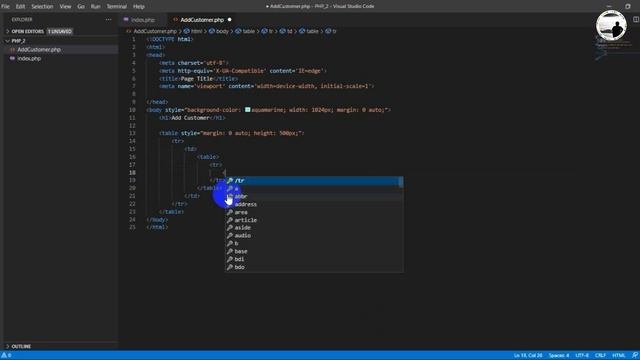Viewport: 640px width, 360px height.
Task: Pick the bdo tag suggestion
Action: [314, 267]
